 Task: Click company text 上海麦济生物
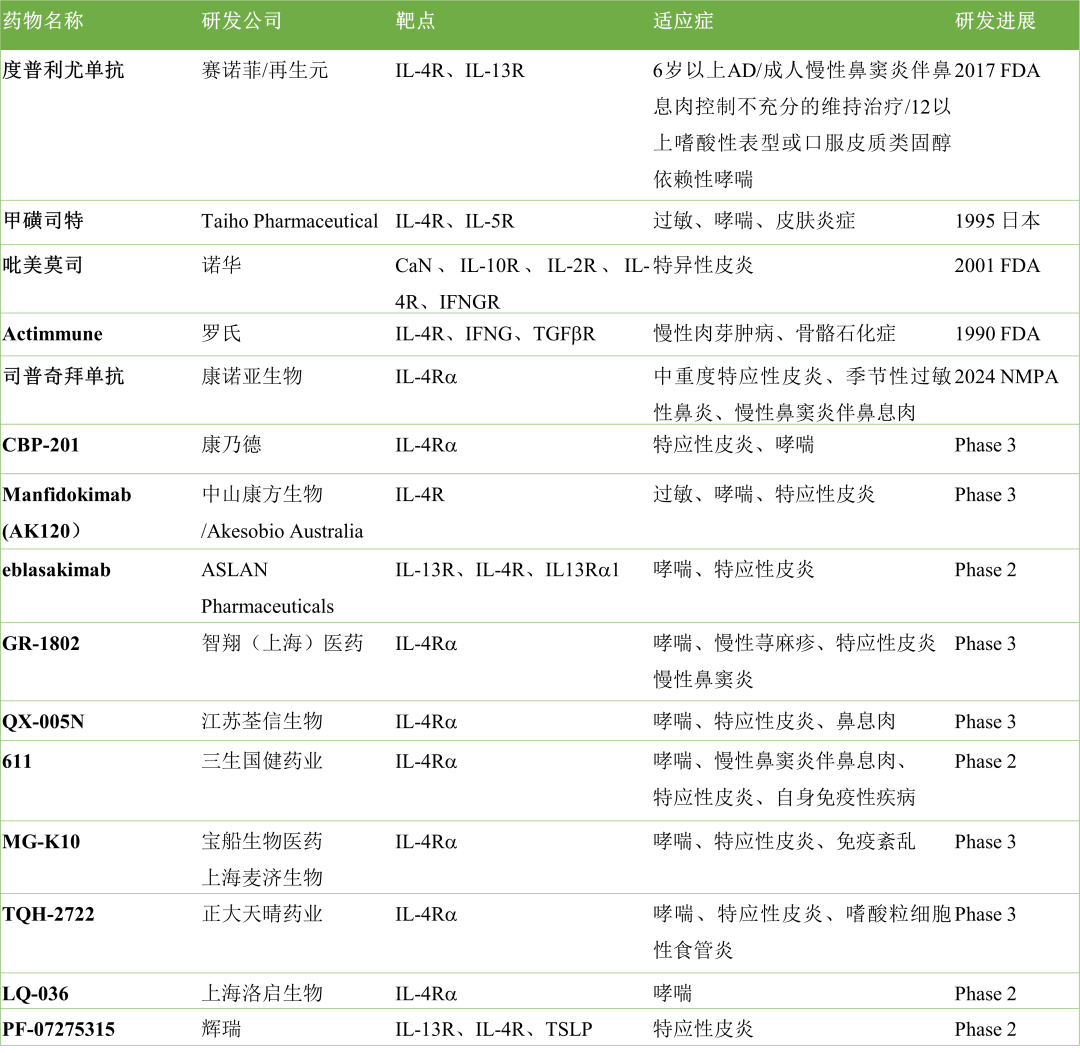[262, 878]
